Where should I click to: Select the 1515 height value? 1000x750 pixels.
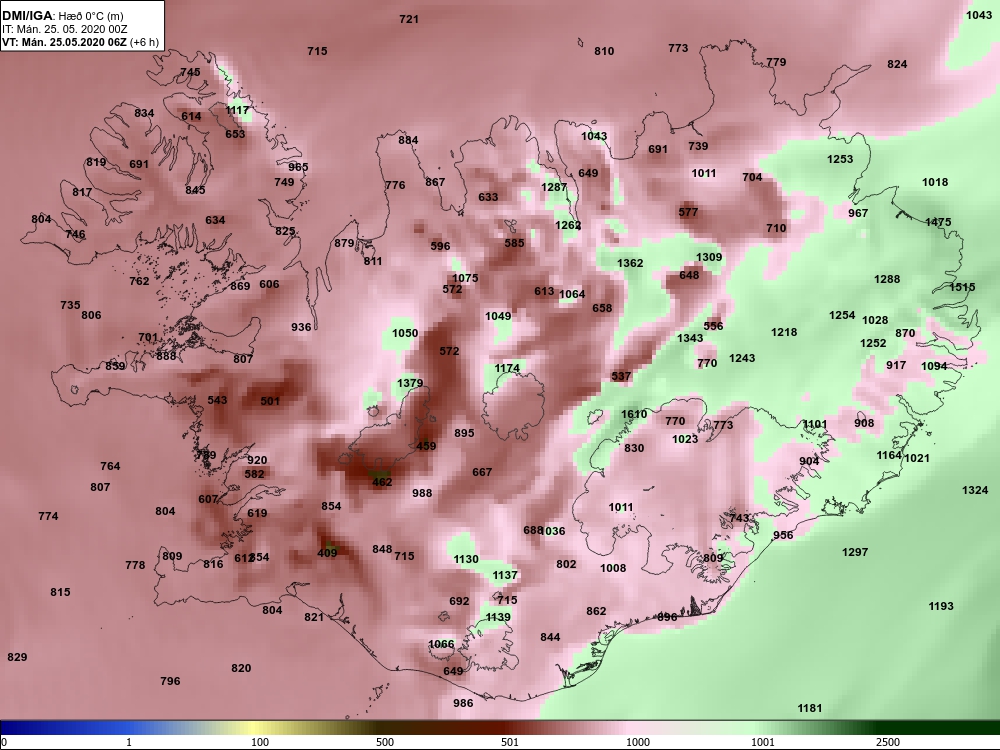(962, 287)
